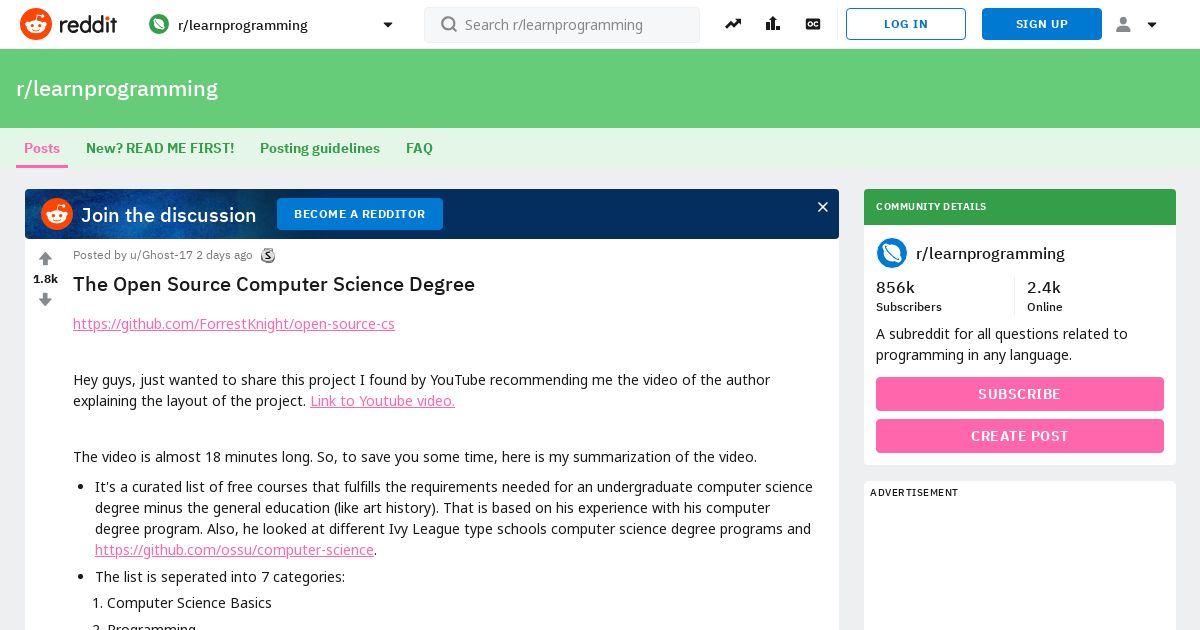Open the OC original content icon
This screenshot has width=1200, height=630.
(x=813, y=24)
